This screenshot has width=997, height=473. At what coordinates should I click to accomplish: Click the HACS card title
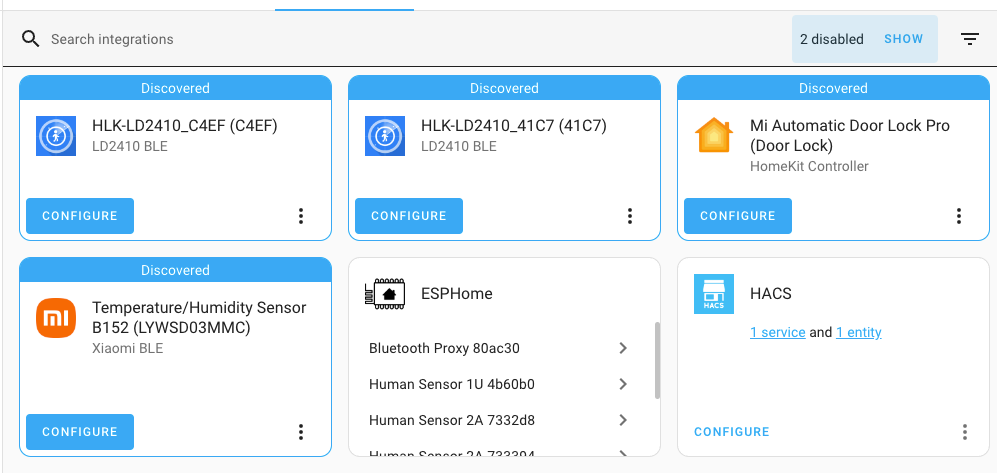771,294
